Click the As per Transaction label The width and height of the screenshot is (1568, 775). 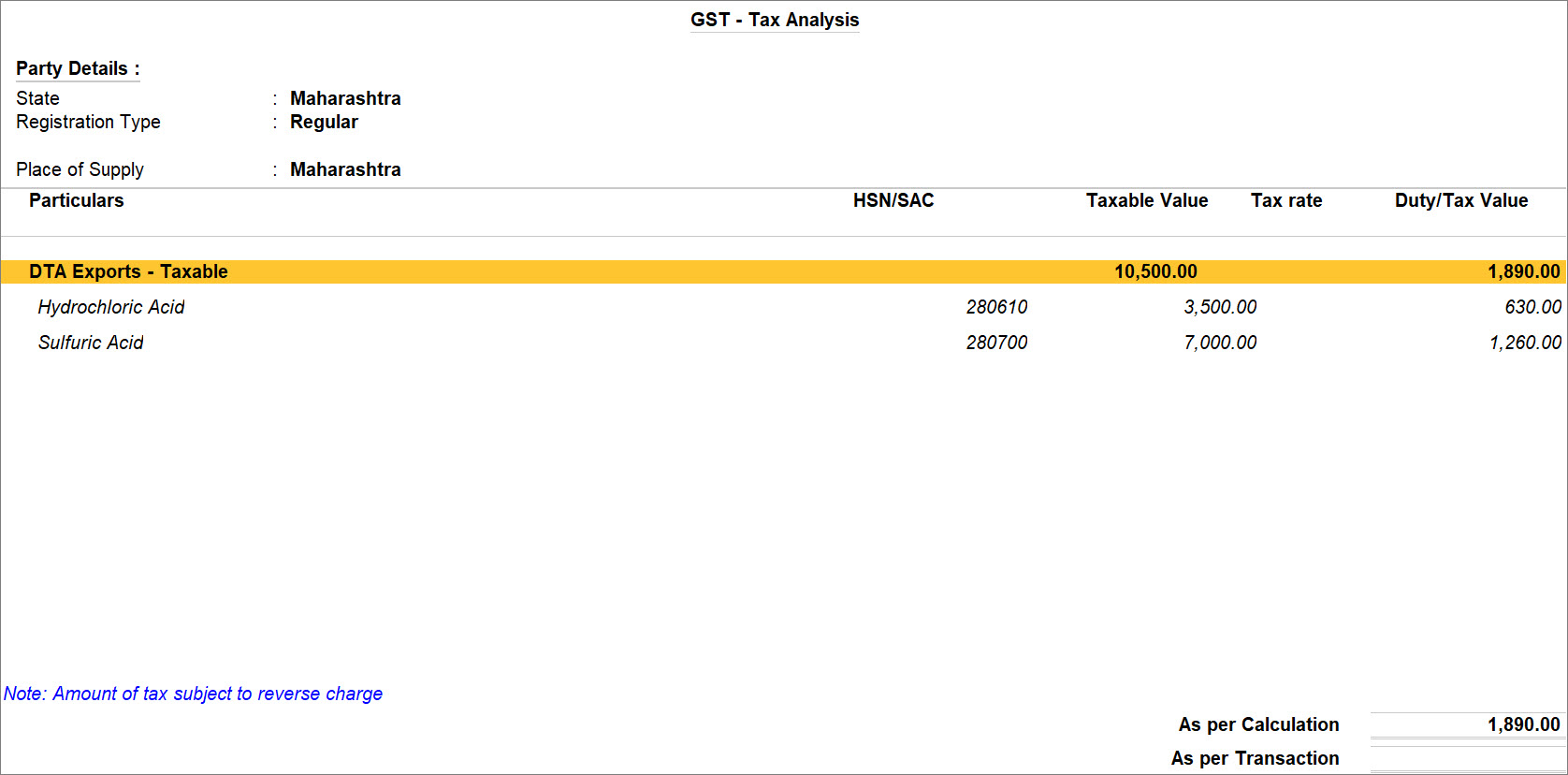(1255, 758)
